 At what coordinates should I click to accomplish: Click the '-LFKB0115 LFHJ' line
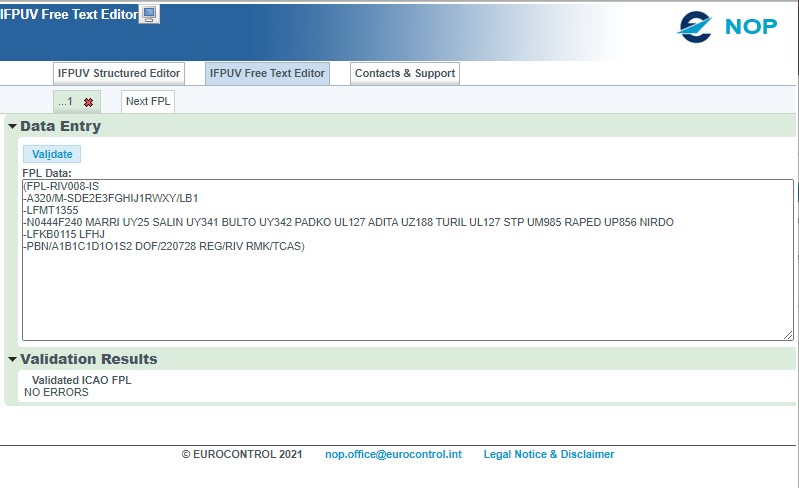tap(64, 234)
